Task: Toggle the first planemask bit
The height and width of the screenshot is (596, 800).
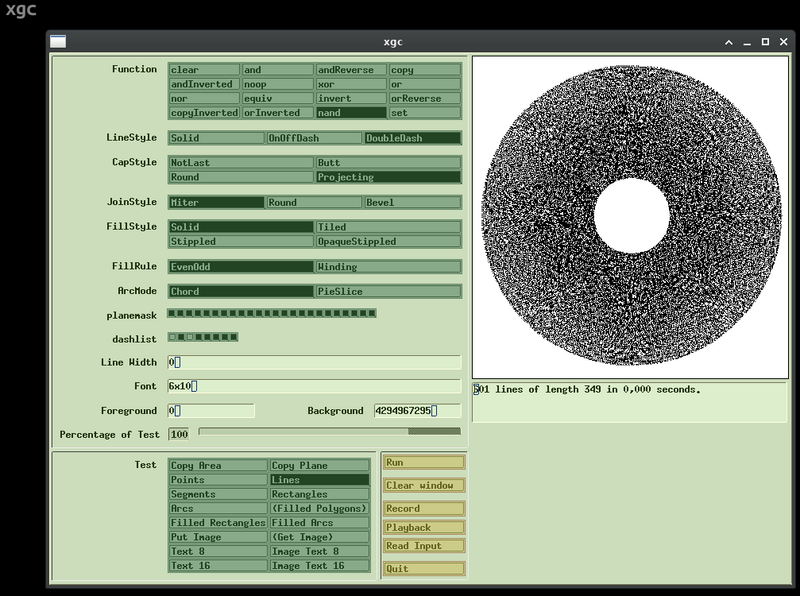Action: 172,314
